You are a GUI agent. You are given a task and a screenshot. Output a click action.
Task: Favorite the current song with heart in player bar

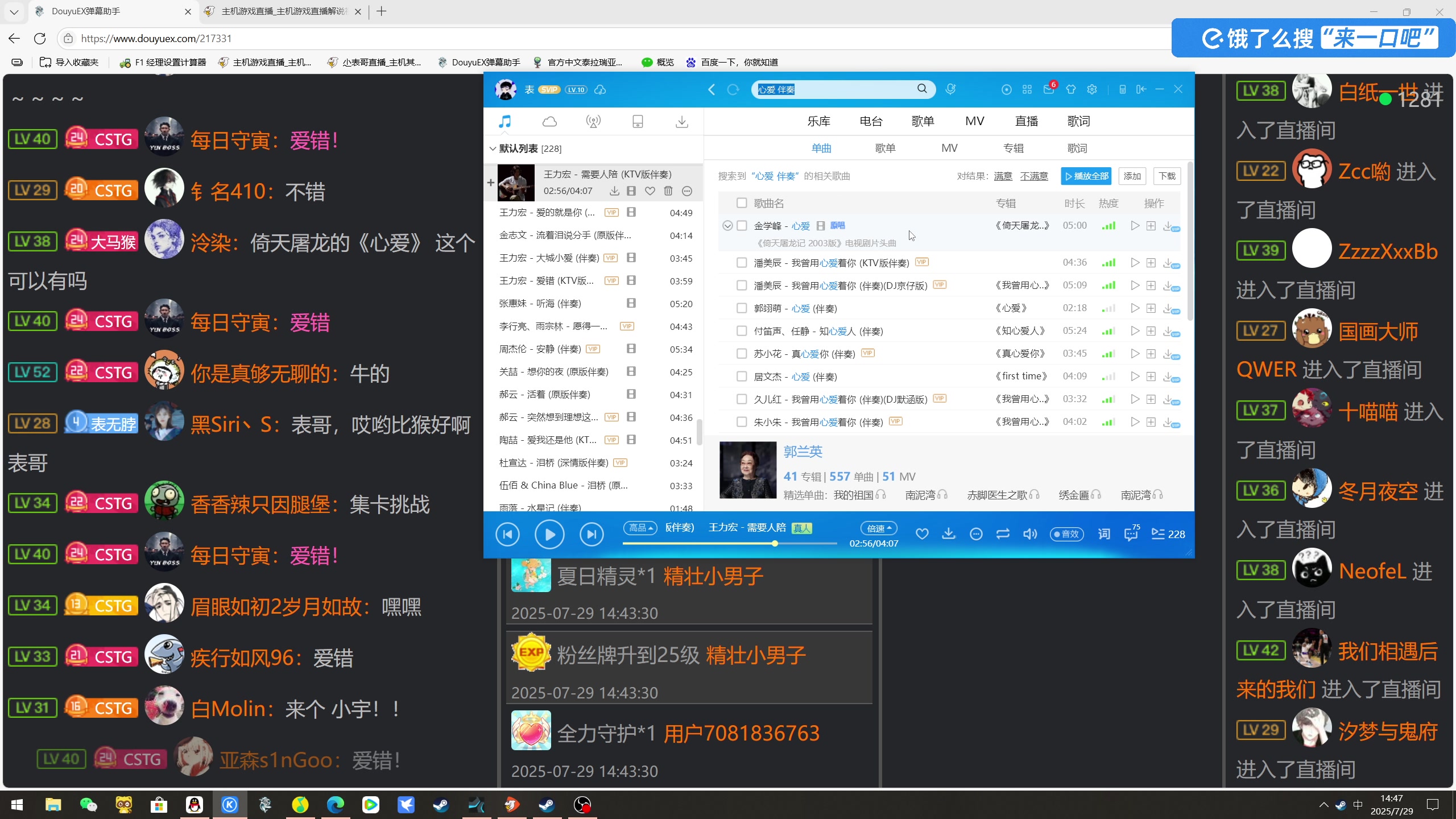click(x=922, y=534)
